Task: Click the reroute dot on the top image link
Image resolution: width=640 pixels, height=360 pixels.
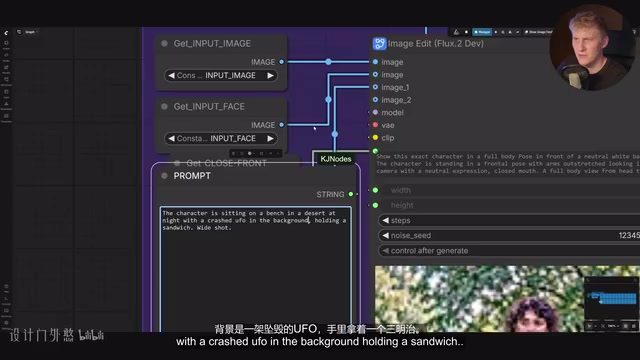Action: coord(329,62)
